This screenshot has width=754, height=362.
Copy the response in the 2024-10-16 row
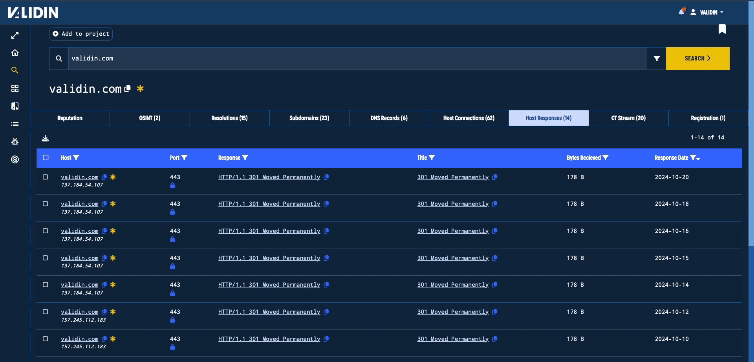327,231
